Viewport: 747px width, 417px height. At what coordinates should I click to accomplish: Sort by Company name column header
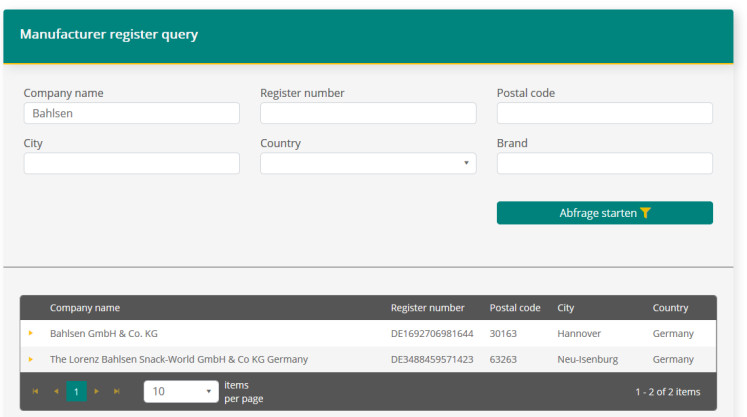(85, 308)
